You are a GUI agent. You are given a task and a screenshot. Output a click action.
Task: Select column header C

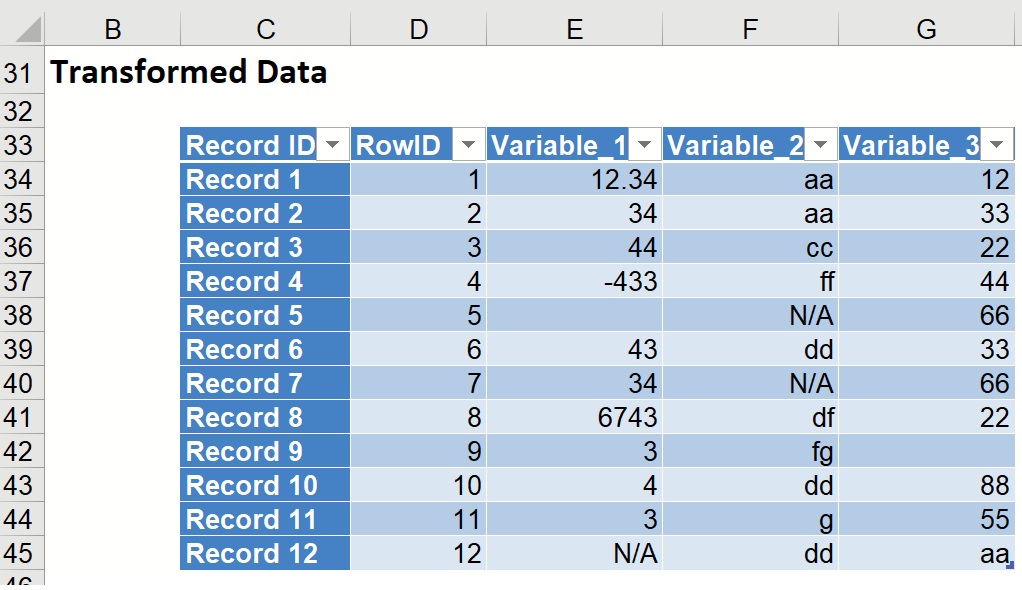point(264,29)
